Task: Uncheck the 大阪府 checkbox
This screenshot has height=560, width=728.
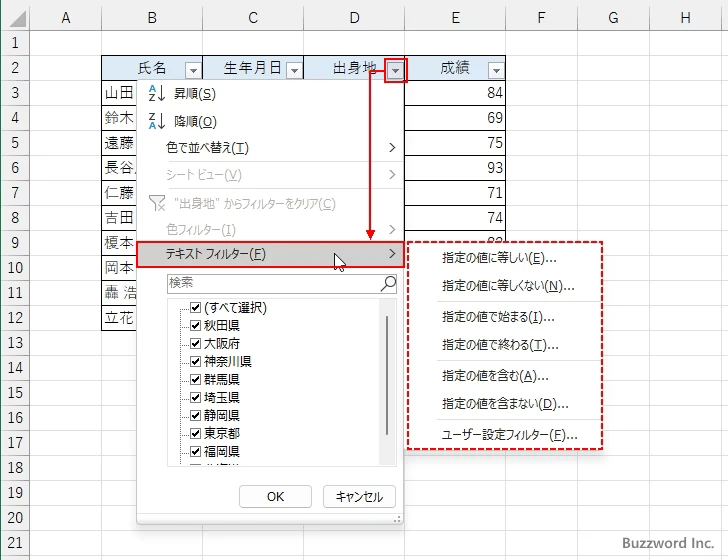Action: pos(195,344)
